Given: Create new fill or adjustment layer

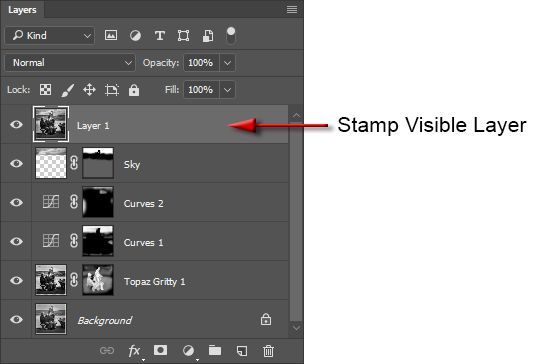Looking at the screenshot, I should [188, 351].
